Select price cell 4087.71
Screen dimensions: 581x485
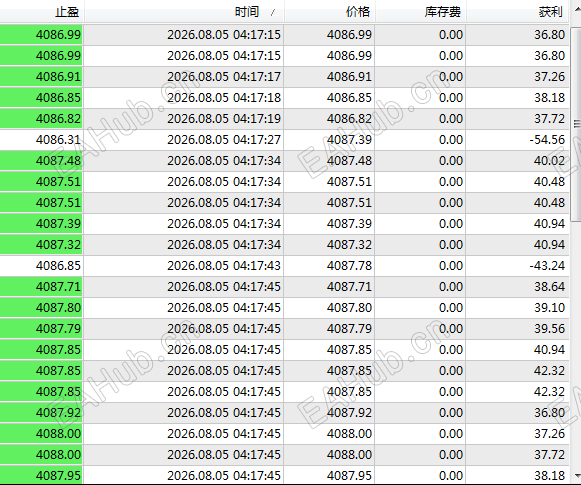click(x=329, y=287)
